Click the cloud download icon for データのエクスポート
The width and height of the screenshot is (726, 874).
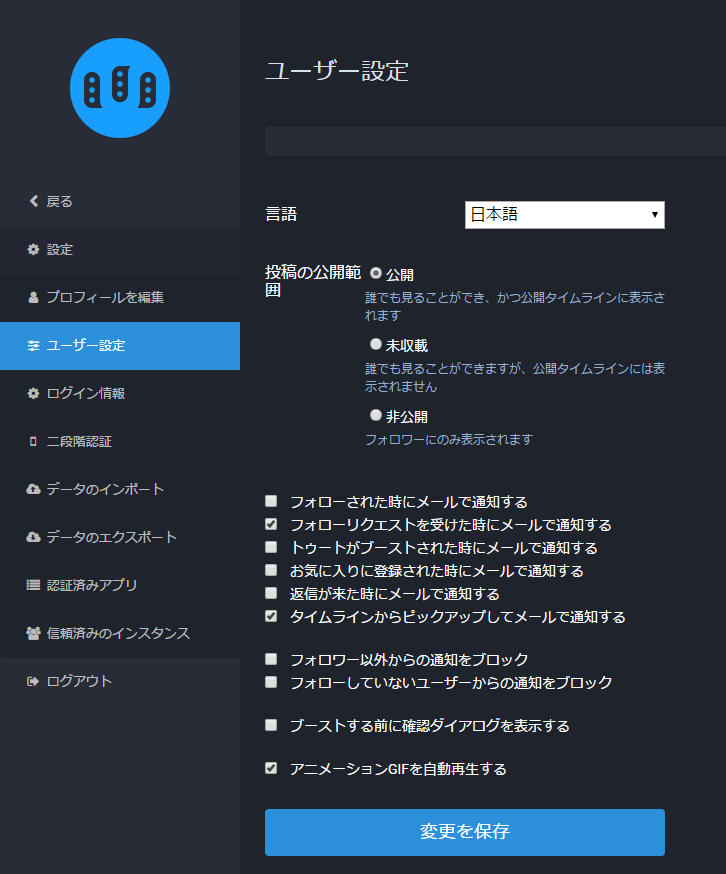tap(33, 537)
